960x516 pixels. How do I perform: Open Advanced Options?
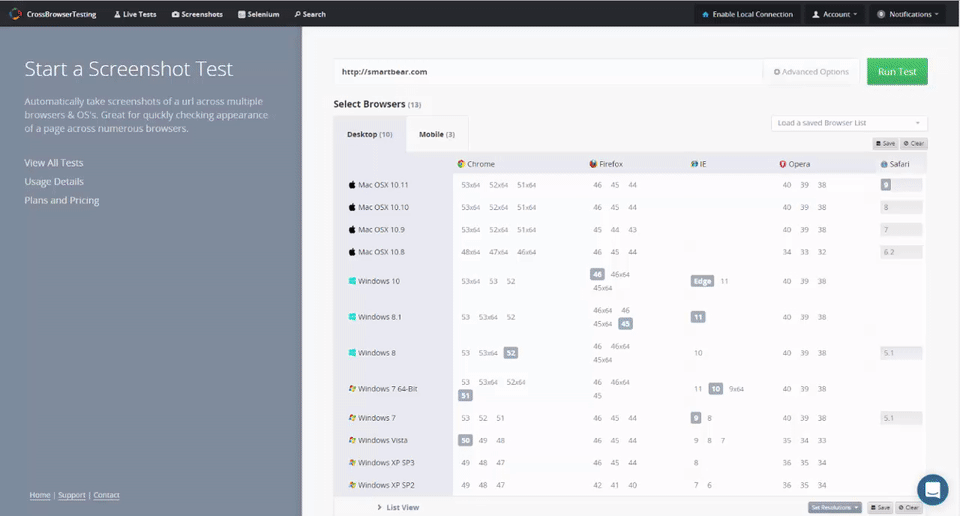[x=811, y=72]
